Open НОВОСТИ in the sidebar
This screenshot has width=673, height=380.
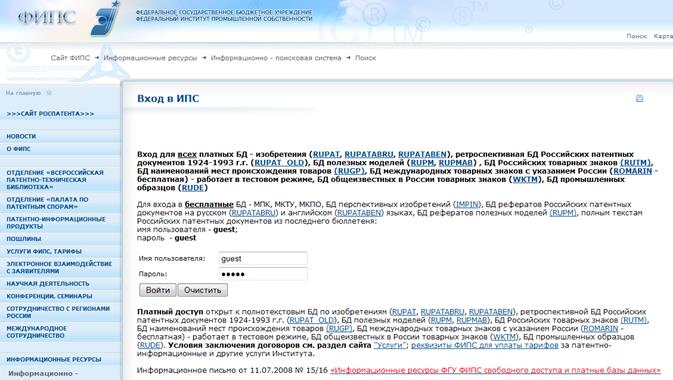pos(21,136)
